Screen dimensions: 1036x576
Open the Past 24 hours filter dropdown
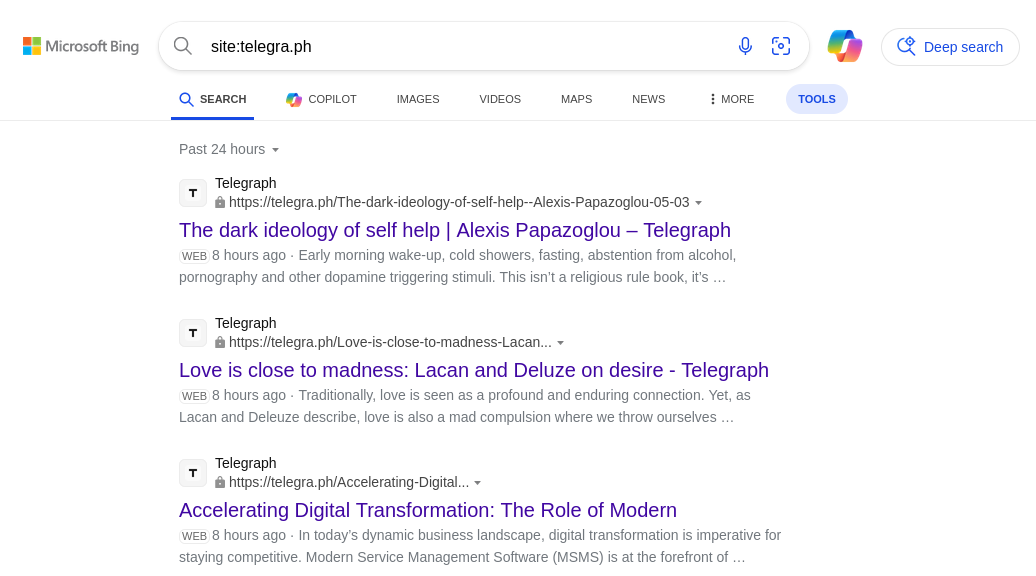tap(229, 149)
